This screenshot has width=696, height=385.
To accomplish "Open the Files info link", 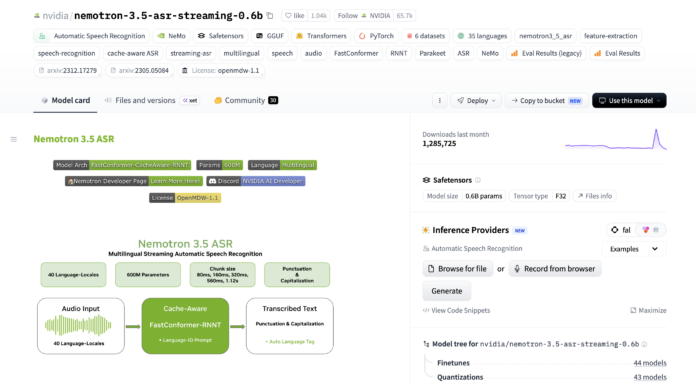I will click(x=595, y=196).
